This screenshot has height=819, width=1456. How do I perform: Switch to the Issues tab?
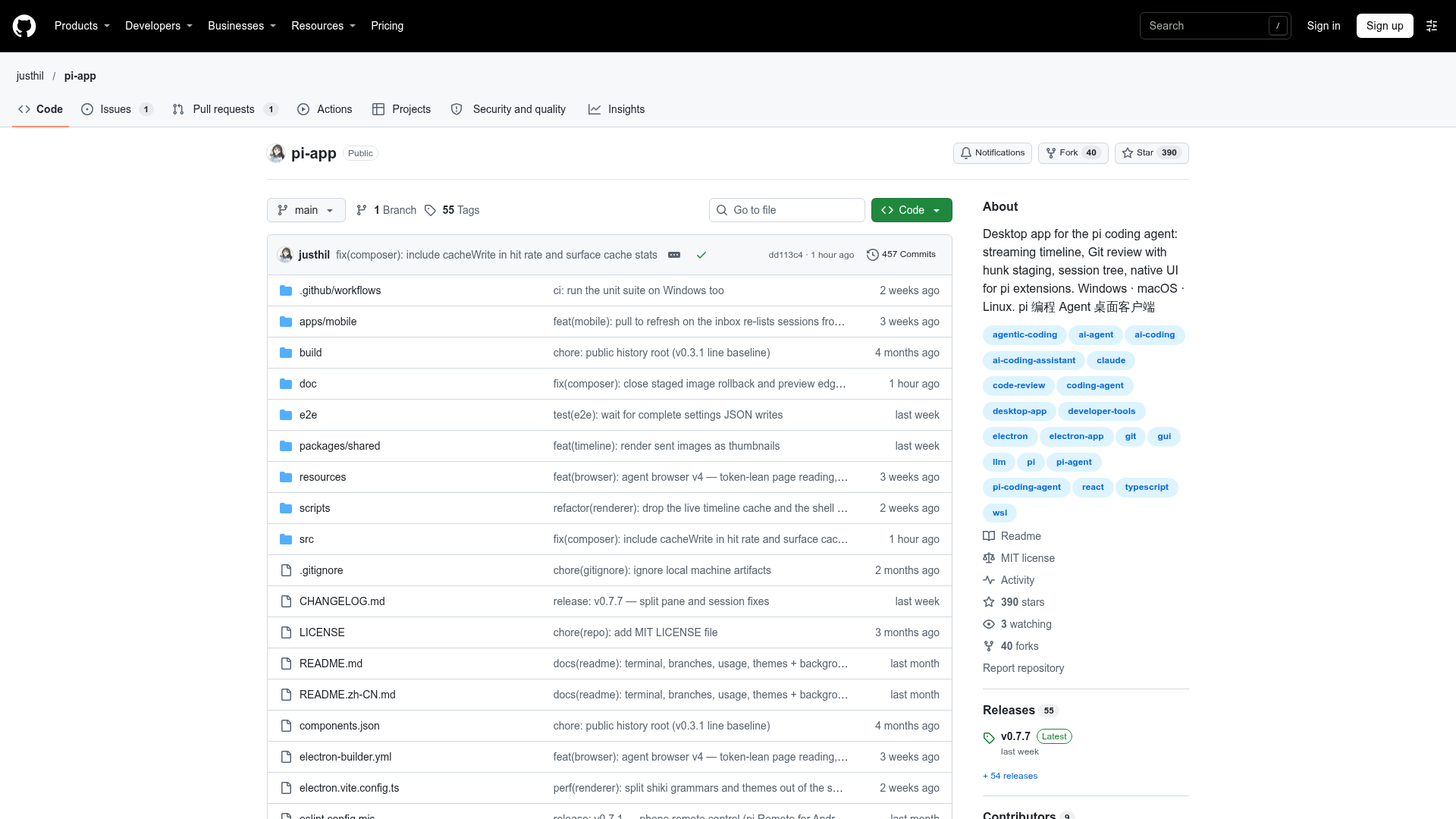point(117,109)
